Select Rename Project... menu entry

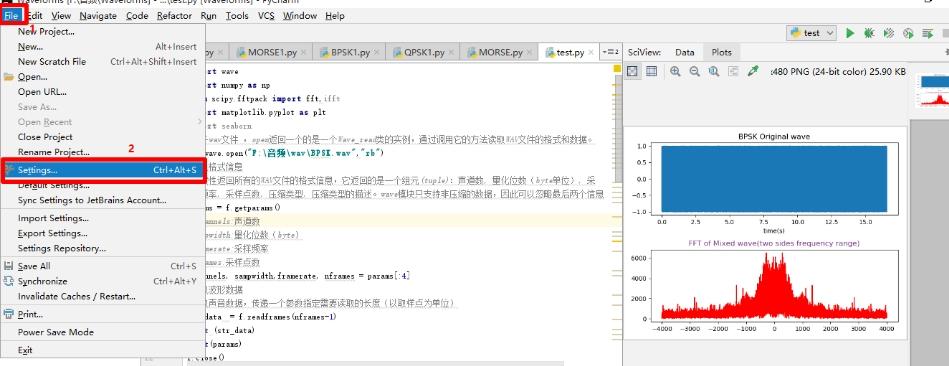(102, 152)
